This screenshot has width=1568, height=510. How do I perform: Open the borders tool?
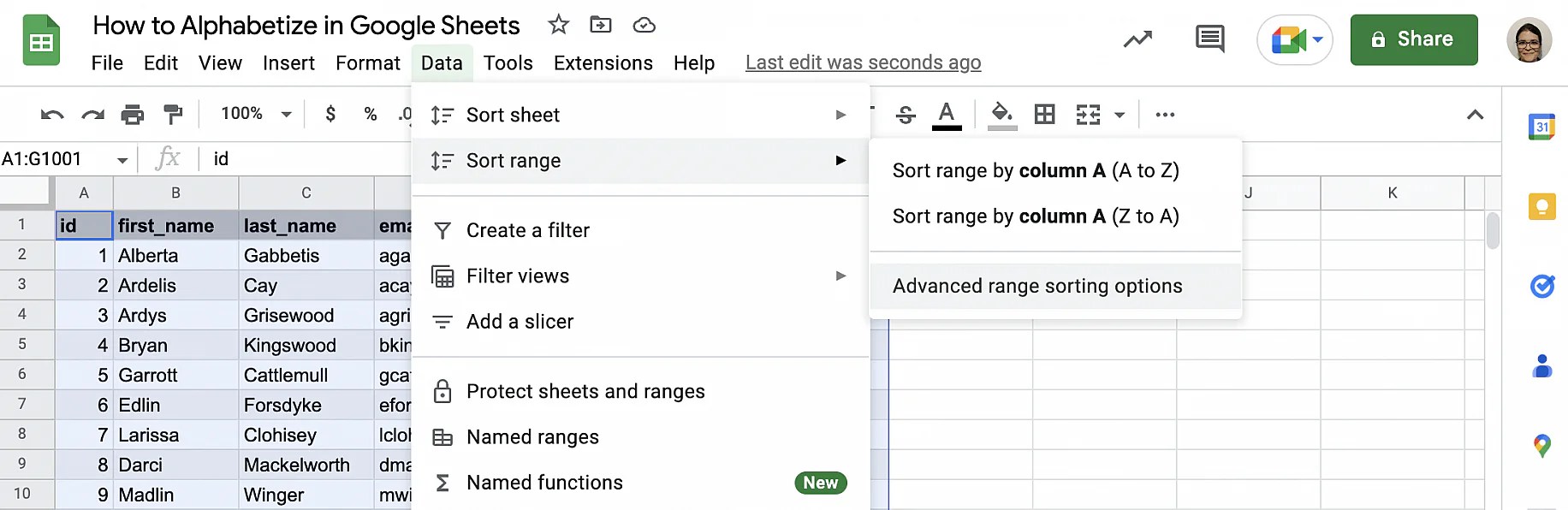point(1044,114)
